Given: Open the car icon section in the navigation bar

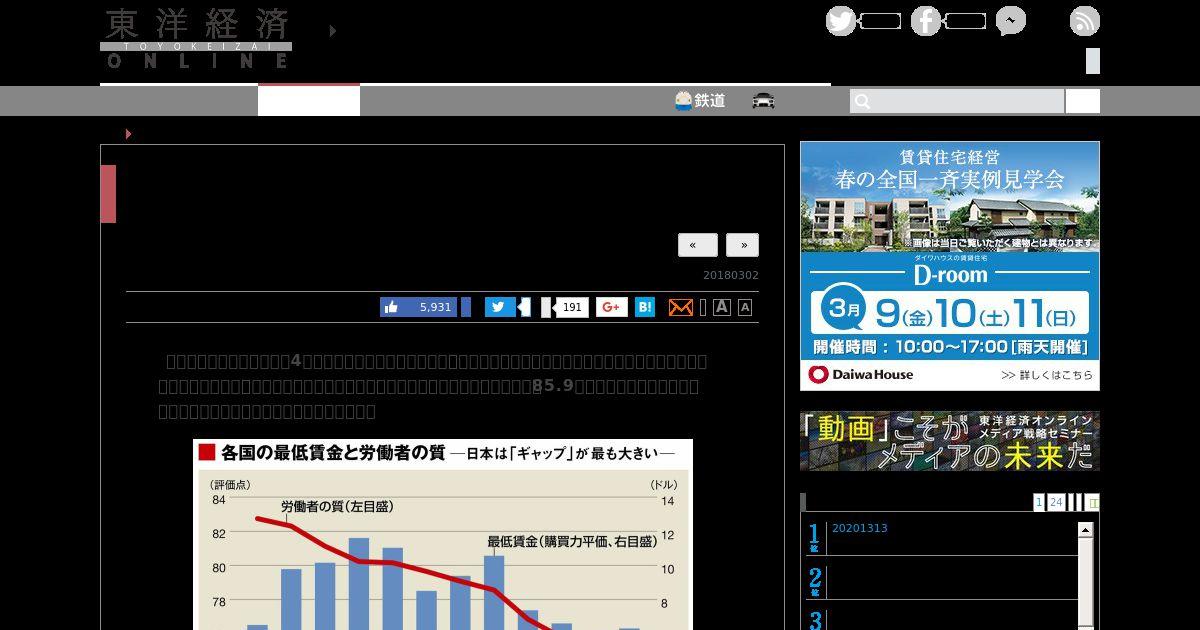Looking at the screenshot, I should coord(764,100).
